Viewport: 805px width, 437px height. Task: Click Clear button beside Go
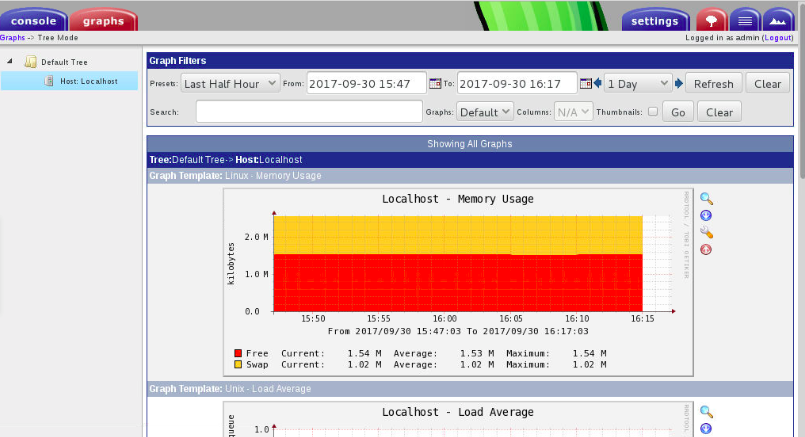719,112
